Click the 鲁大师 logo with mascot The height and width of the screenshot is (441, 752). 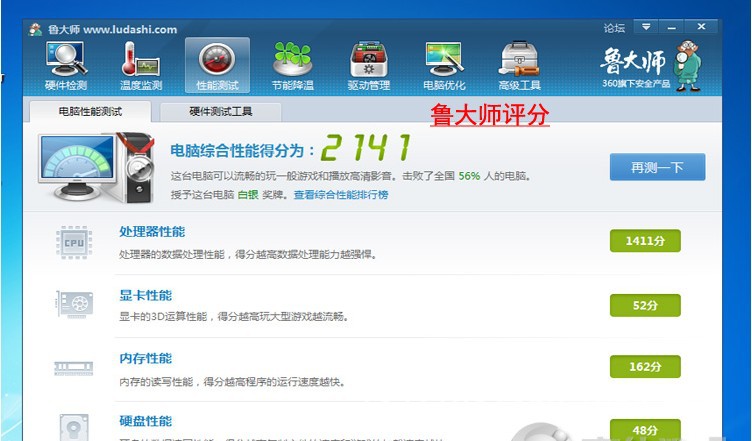point(651,65)
